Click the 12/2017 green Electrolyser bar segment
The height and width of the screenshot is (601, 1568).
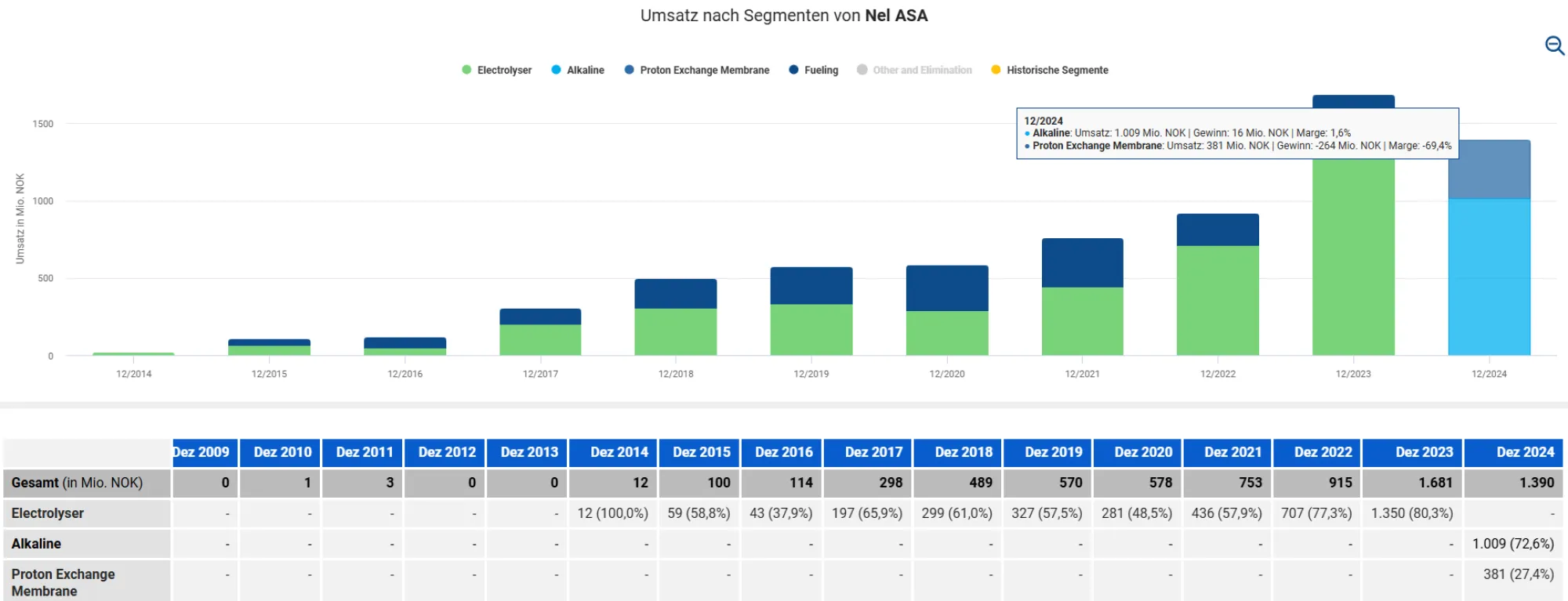[540, 340]
